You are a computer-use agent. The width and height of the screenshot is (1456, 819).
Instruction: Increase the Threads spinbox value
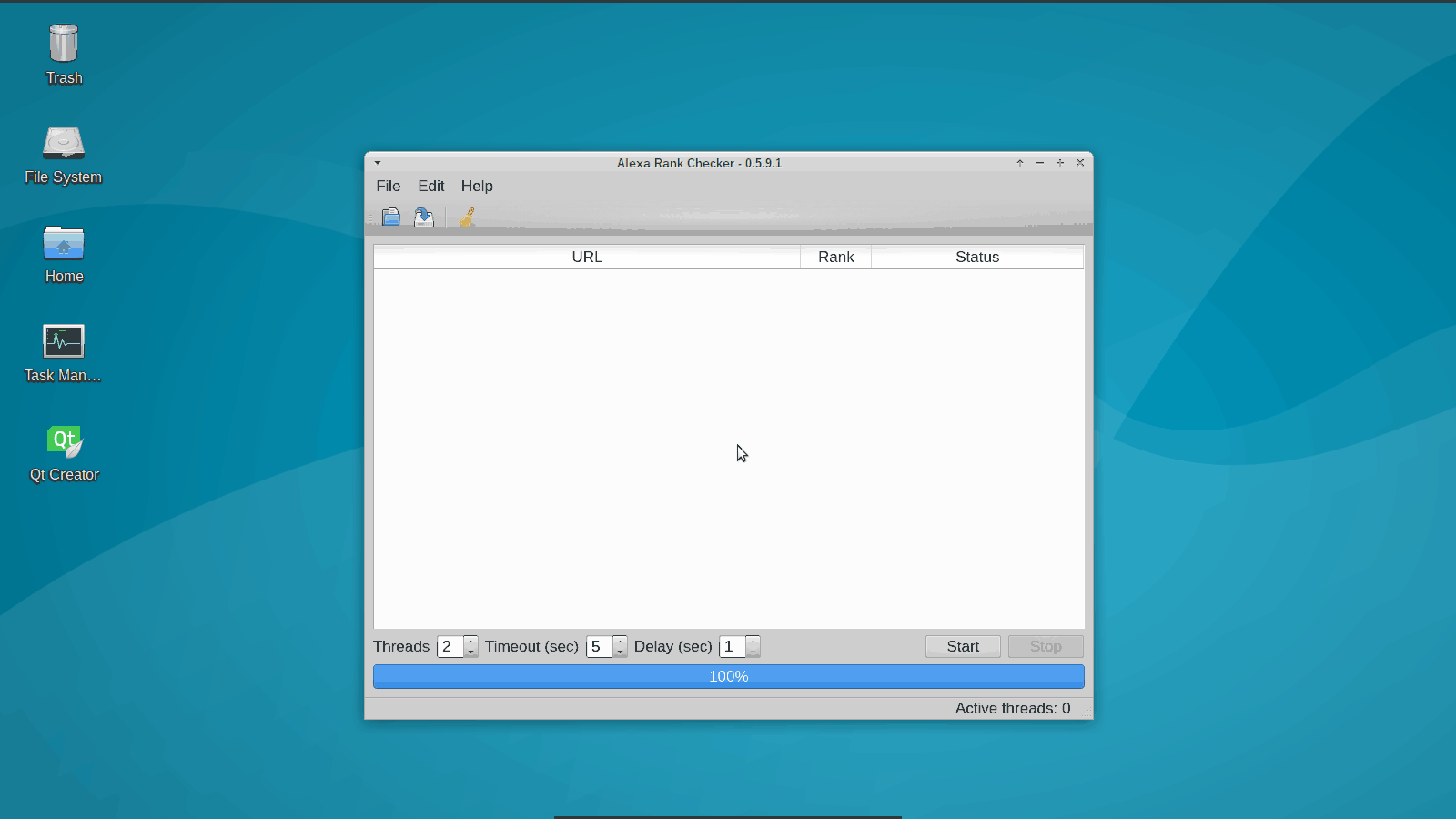coord(471,642)
